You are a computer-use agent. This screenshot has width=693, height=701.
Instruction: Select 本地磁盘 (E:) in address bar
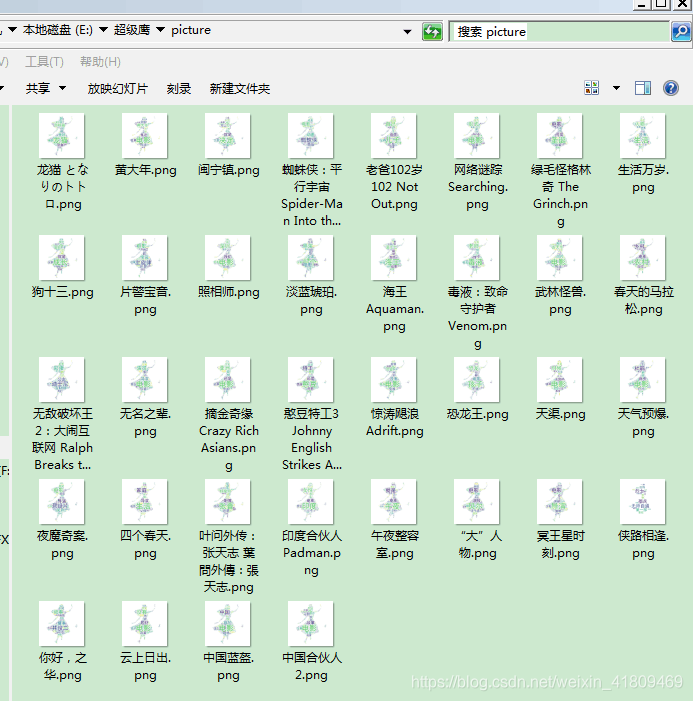58,30
